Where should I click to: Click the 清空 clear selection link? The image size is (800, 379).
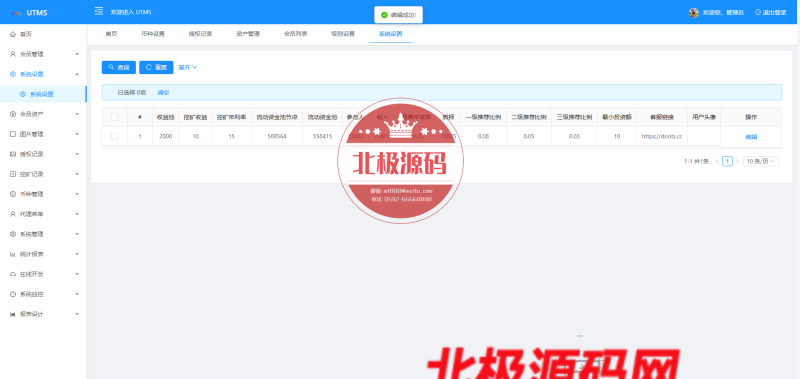click(163, 93)
